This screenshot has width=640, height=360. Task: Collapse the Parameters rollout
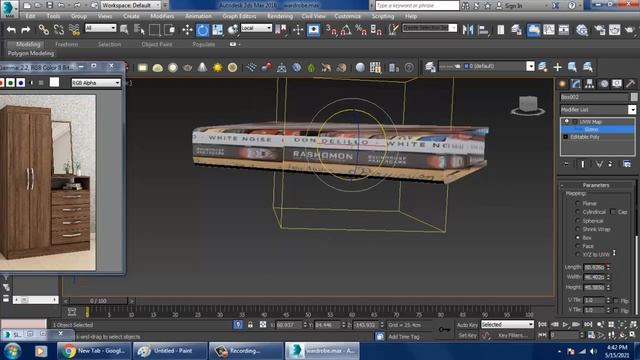596,185
